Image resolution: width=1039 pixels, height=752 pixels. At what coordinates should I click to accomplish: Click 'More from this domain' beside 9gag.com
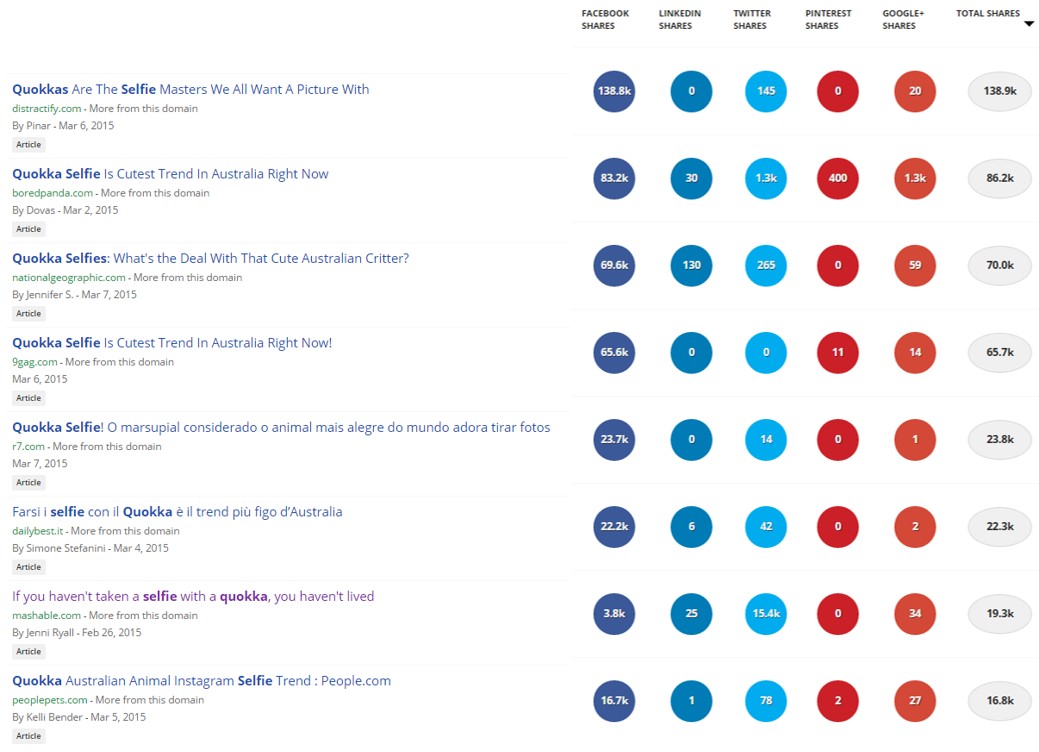coord(119,362)
